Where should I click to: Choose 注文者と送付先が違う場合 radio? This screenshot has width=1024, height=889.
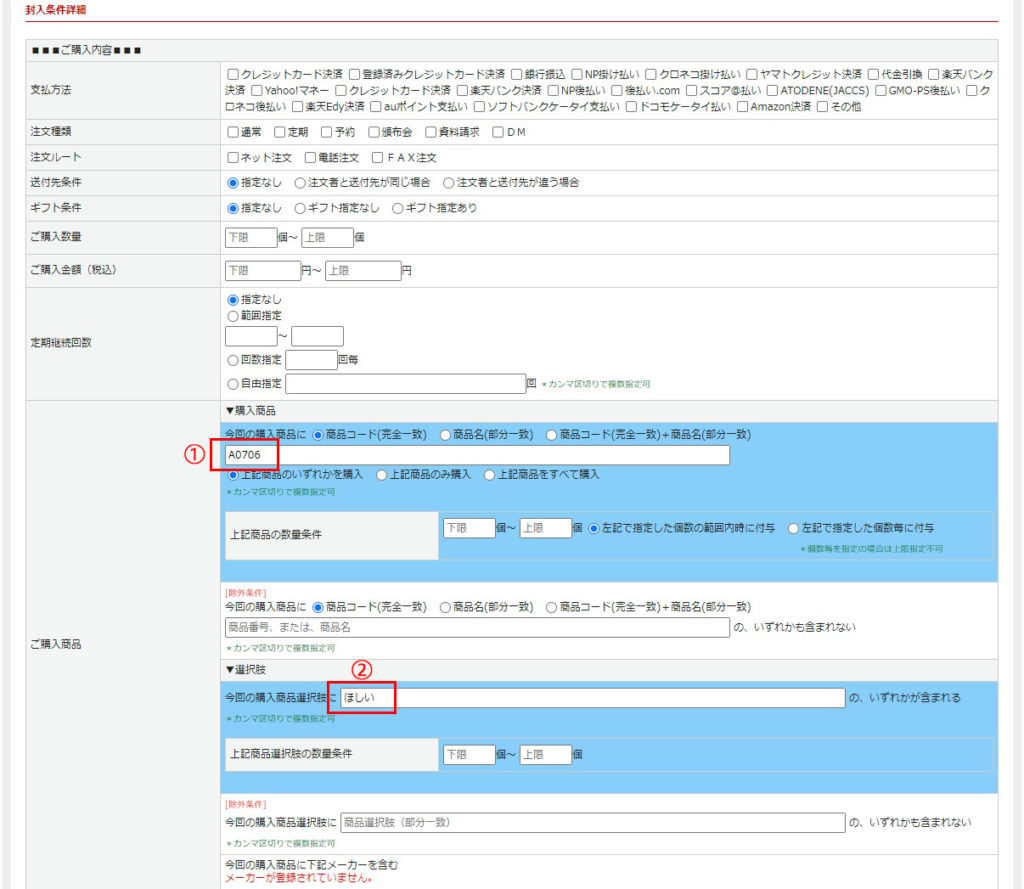click(x=449, y=183)
